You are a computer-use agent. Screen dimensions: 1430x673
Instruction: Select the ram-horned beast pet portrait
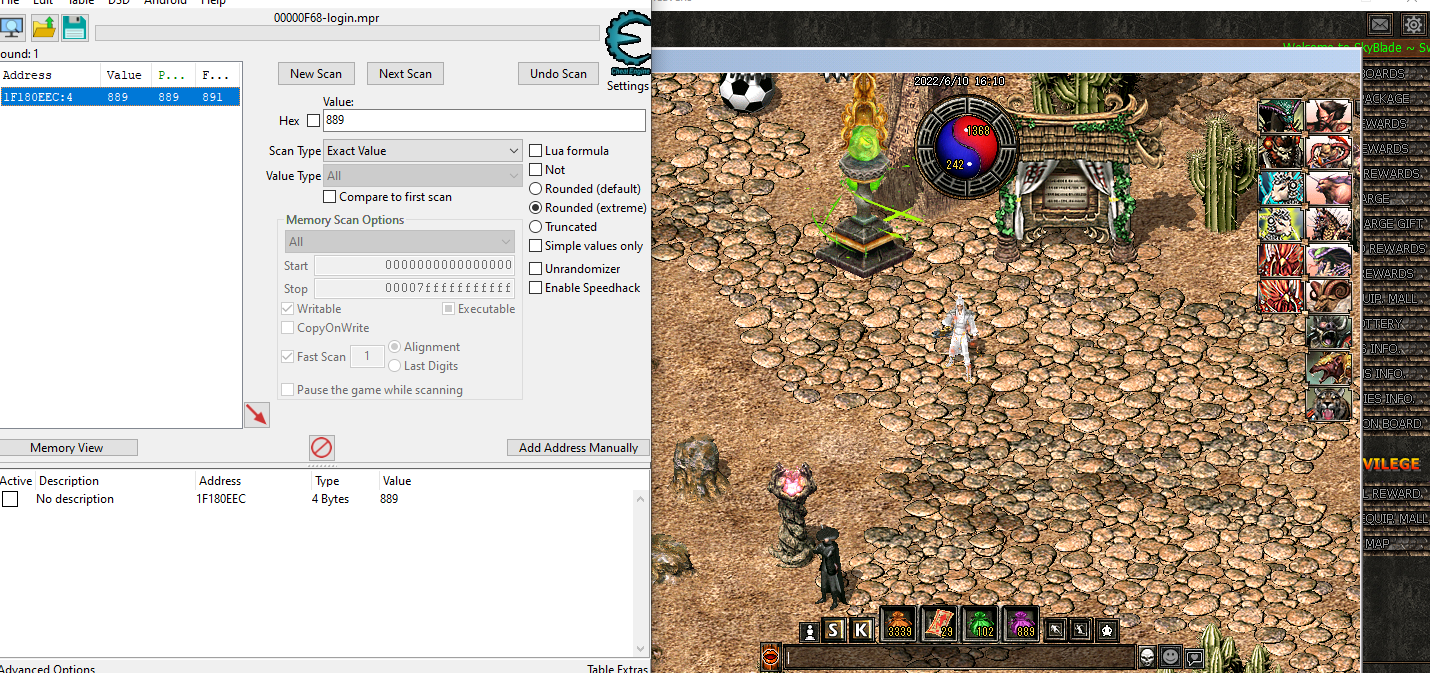pos(1329,297)
